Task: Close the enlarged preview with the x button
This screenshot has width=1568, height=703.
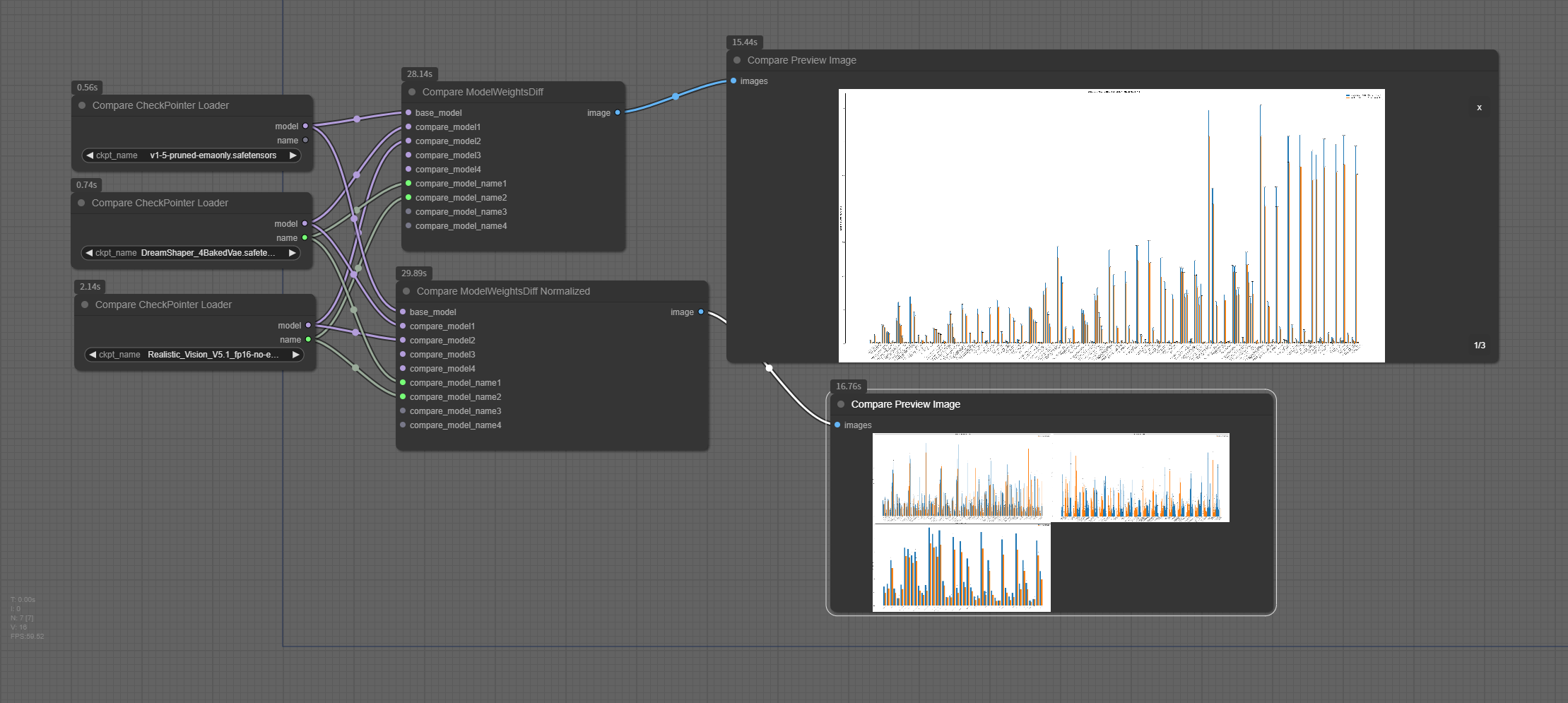Action: click(1479, 107)
